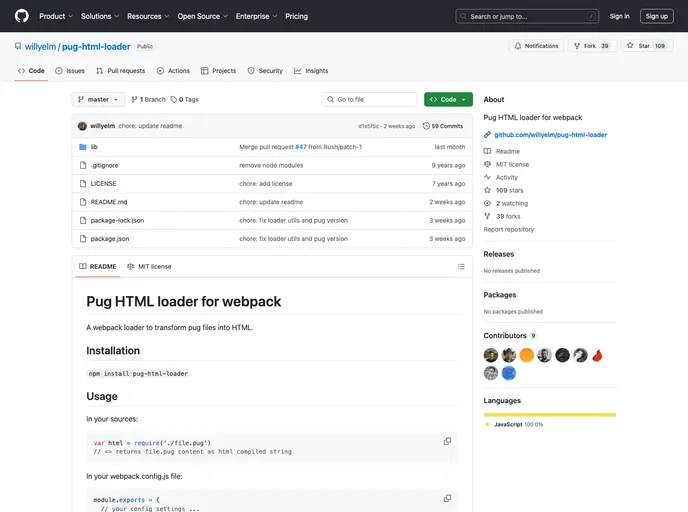Click the Notifications bell button

[x=536, y=46]
